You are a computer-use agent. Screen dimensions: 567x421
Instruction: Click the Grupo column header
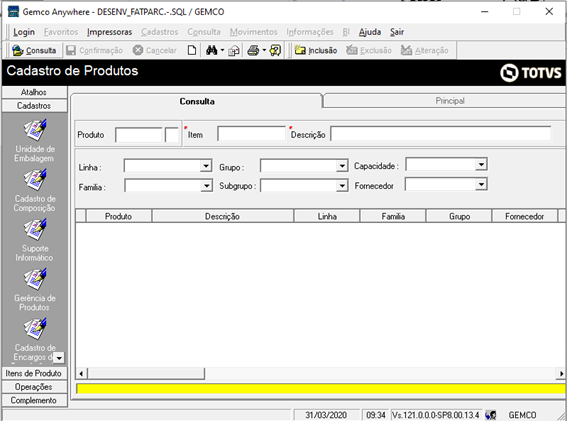tap(459, 216)
